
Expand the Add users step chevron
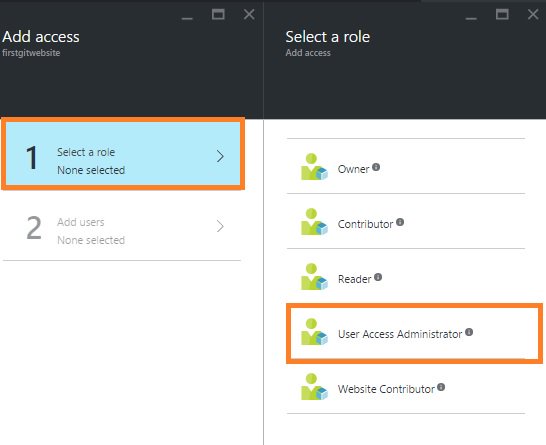pyautogui.click(x=220, y=226)
